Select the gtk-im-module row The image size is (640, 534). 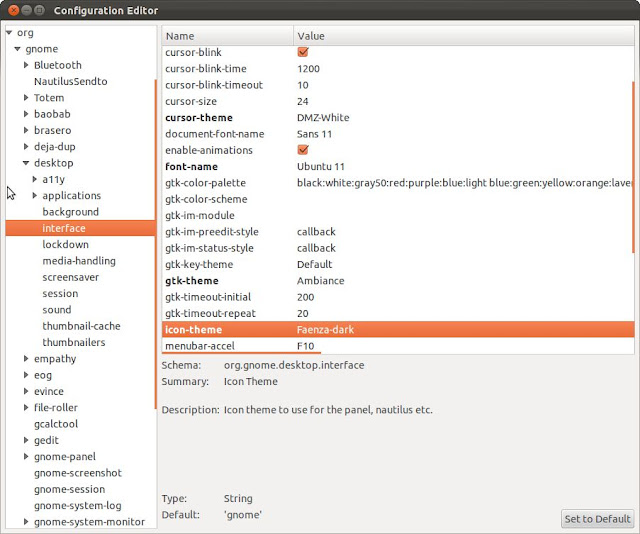point(398,216)
